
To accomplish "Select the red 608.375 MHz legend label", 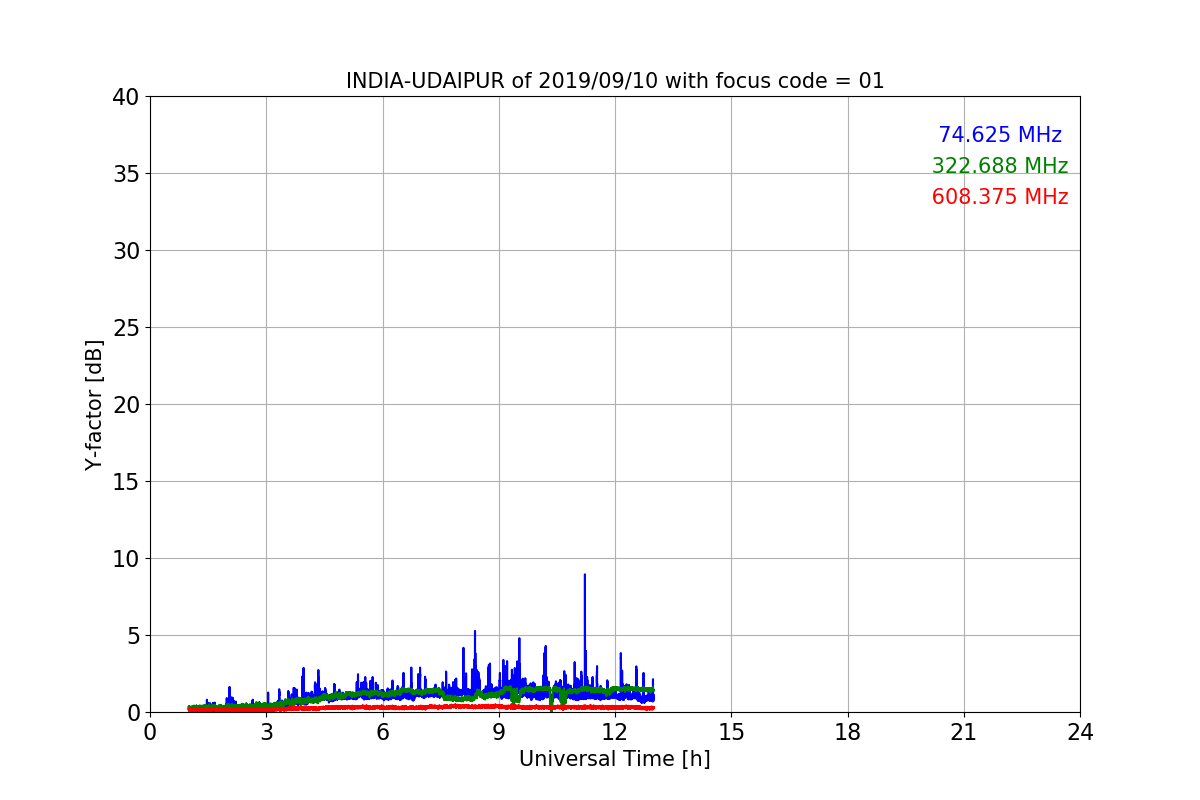I will 1000,197.
